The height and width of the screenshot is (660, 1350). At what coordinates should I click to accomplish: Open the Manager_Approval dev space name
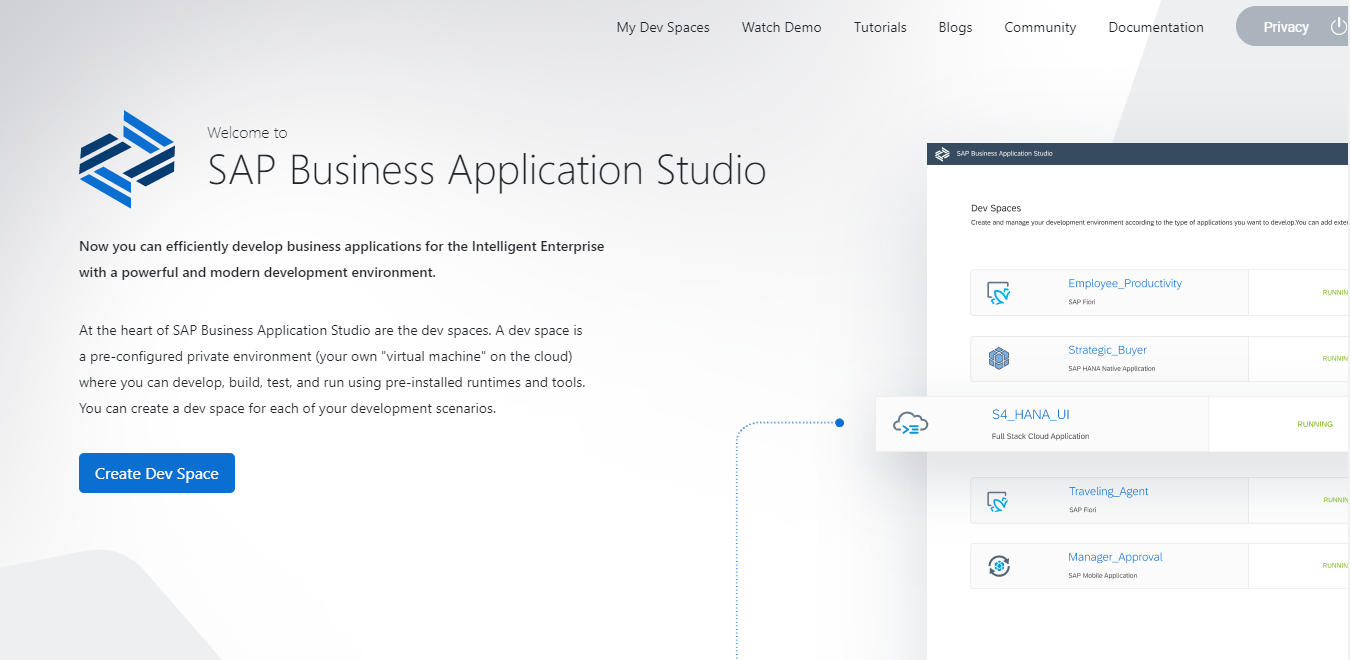(x=1115, y=557)
